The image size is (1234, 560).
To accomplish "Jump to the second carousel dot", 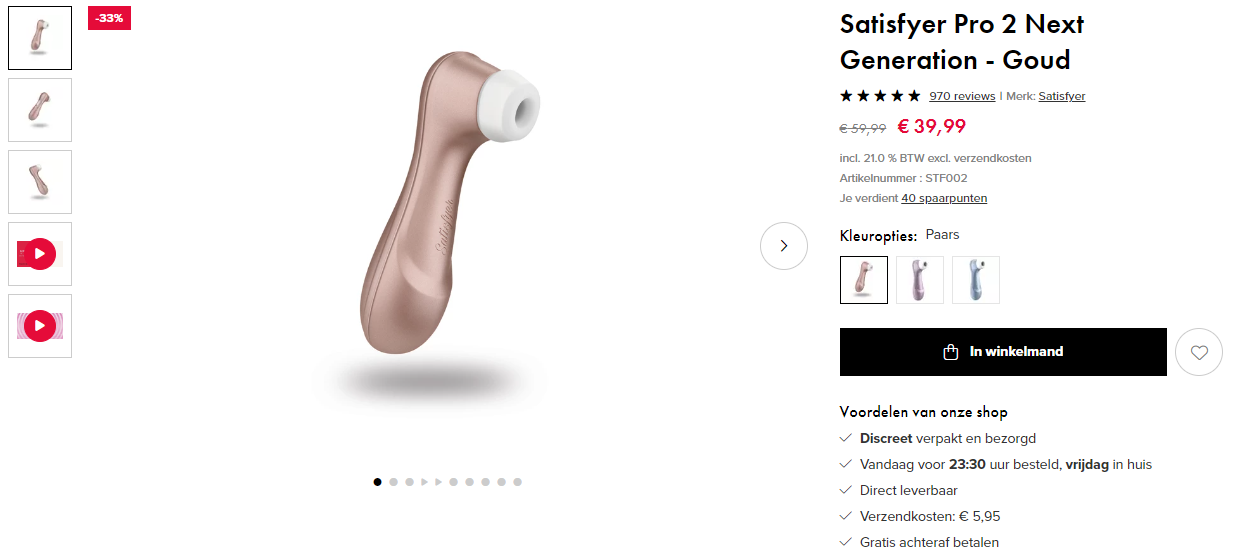I will tap(393, 482).
